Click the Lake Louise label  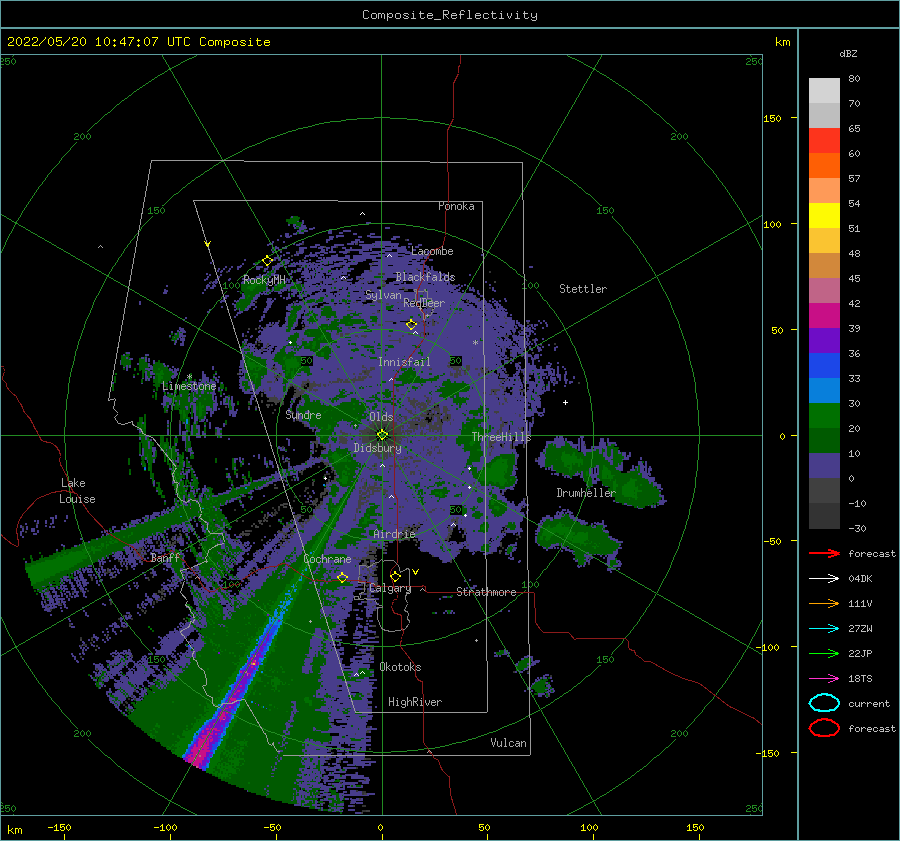point(77,491)
